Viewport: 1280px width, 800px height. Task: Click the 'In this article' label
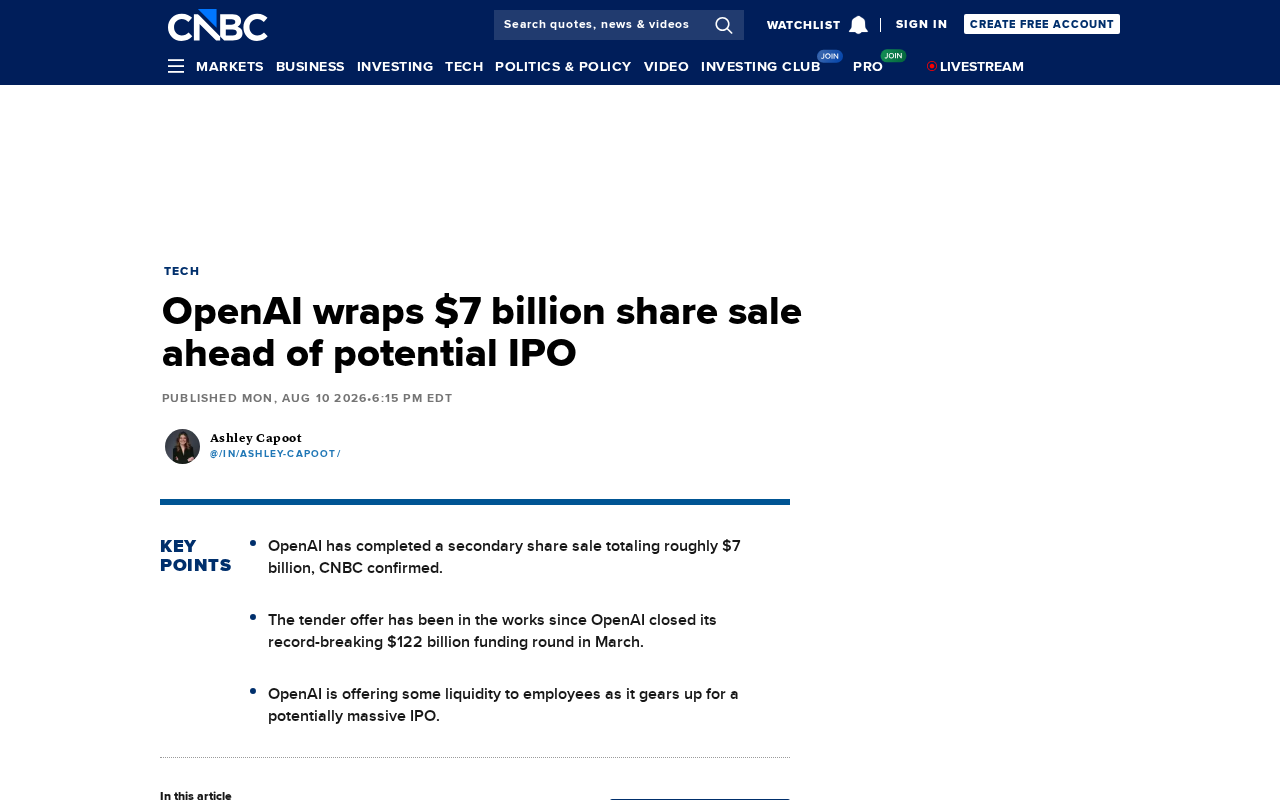click(196, 795)
